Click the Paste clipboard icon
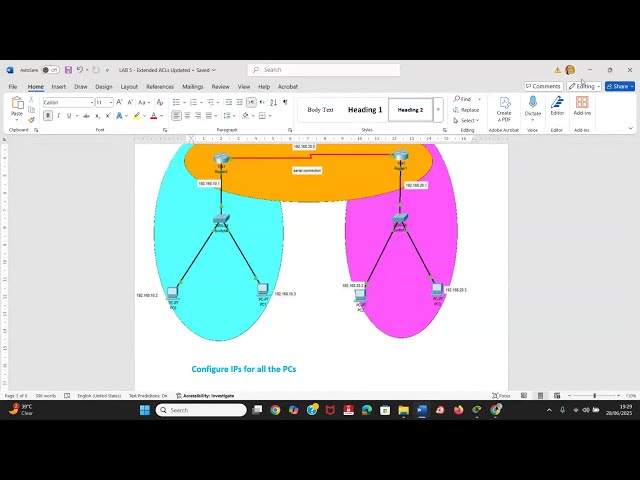 coord(17,104)
